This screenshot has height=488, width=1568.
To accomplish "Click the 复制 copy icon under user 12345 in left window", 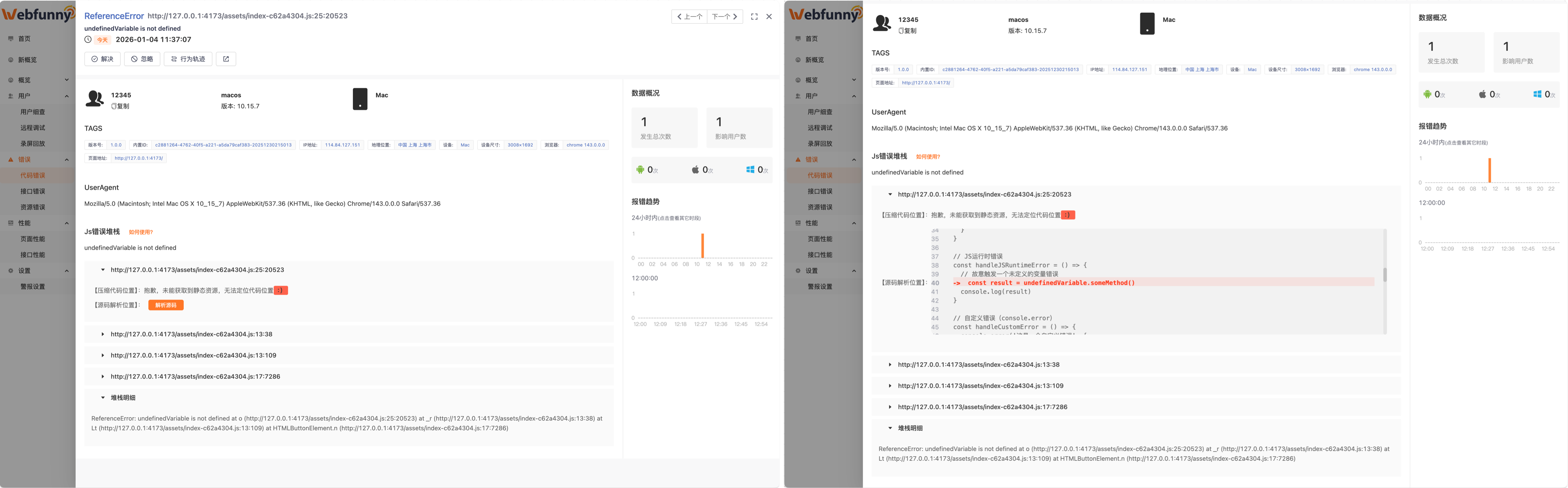I will [114, 106].
